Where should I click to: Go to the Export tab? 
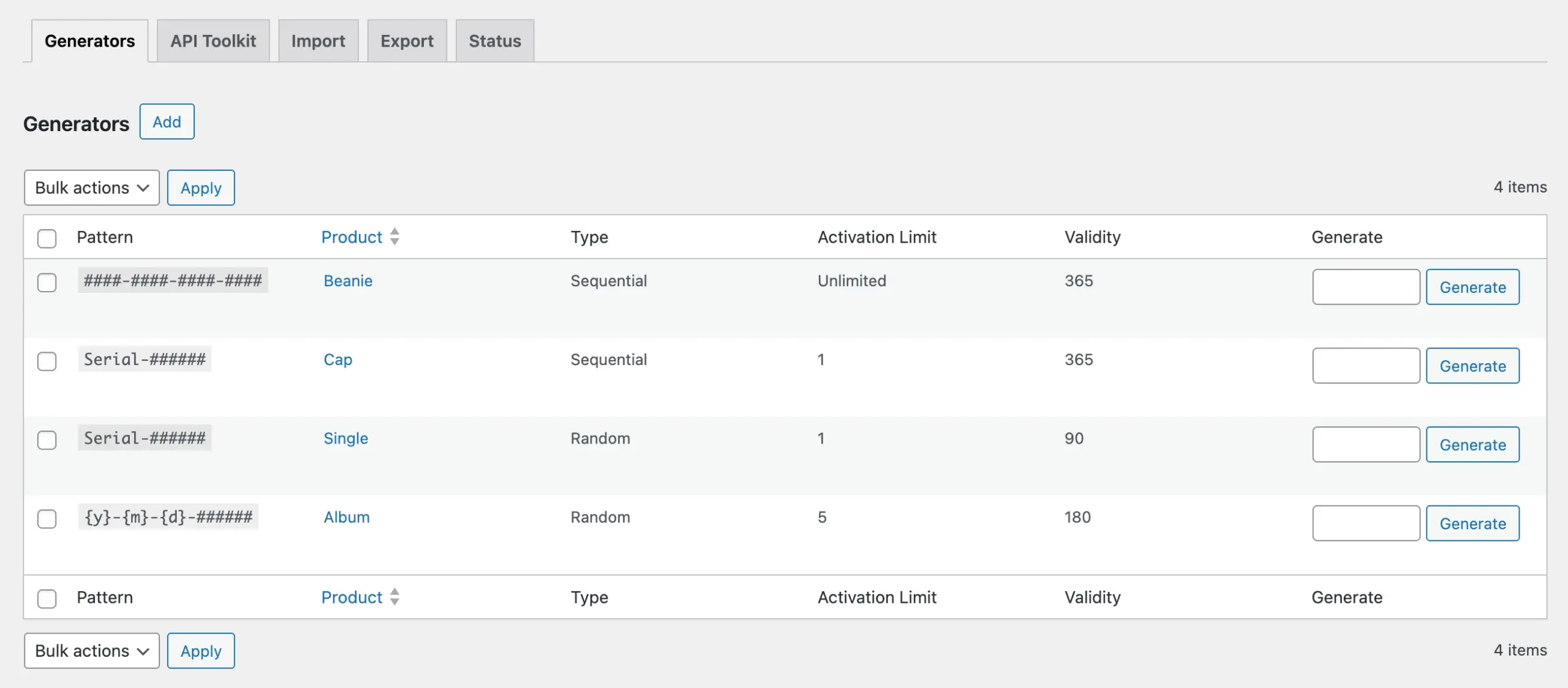407,41
